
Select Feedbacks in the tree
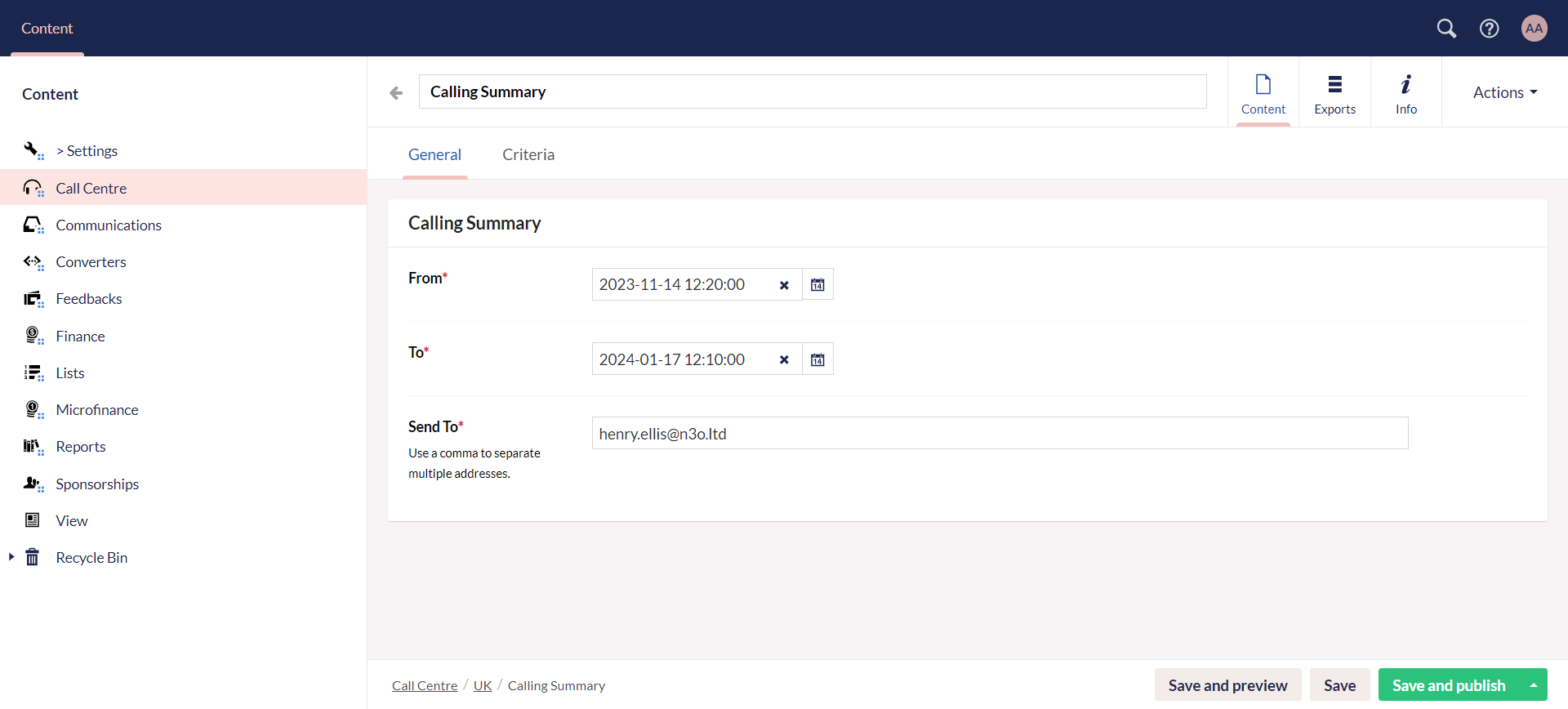click(89, 299)
